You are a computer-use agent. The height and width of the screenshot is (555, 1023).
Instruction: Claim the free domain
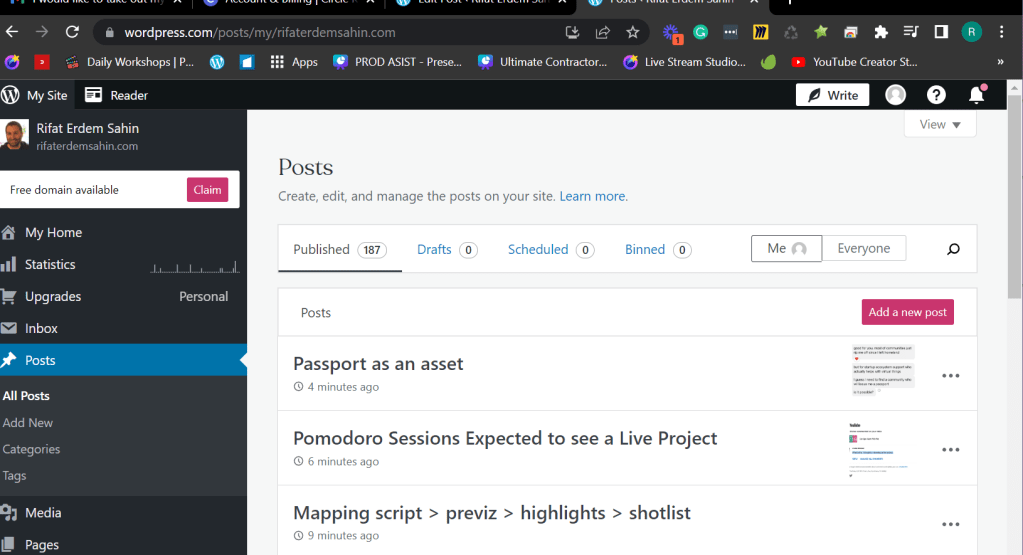click(207, 190)
